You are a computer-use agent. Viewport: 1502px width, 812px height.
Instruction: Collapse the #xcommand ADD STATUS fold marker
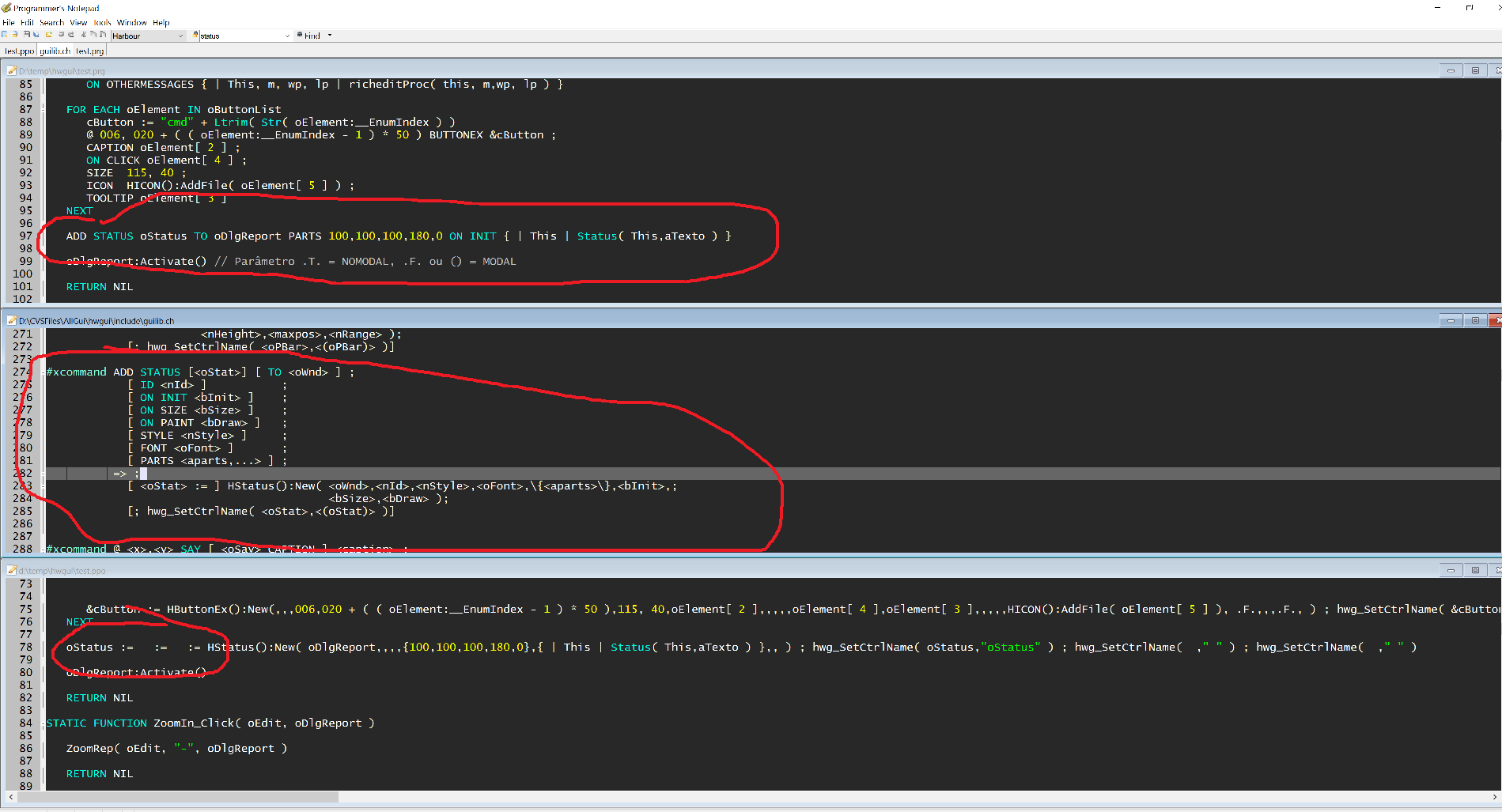click(x=43, y=372)
